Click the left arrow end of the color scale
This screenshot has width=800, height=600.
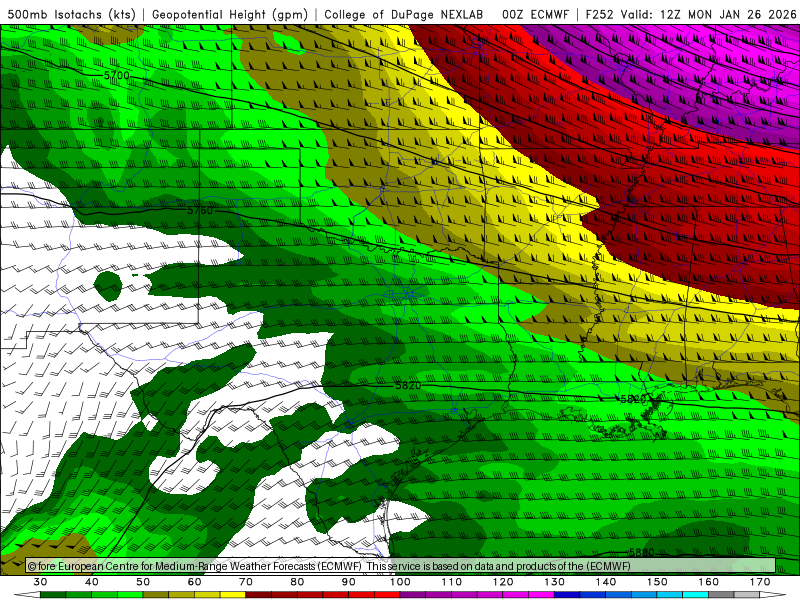coord(27,594)
